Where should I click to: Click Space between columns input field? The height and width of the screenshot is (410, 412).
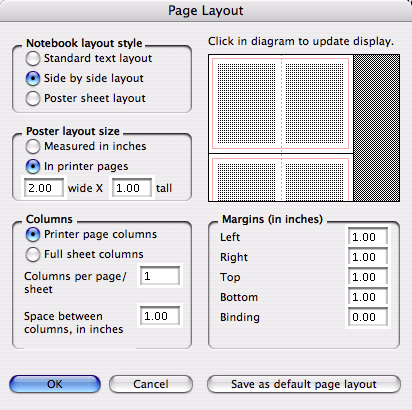pos(160,316)
